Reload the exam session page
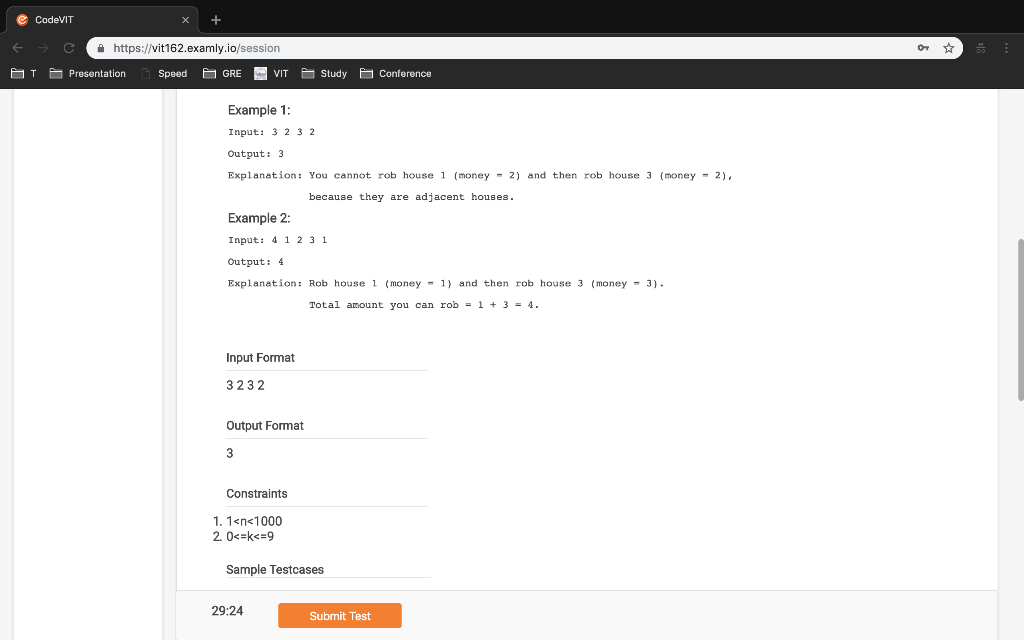The height and width of the screenshot is (640, 1024). (68, 47)
